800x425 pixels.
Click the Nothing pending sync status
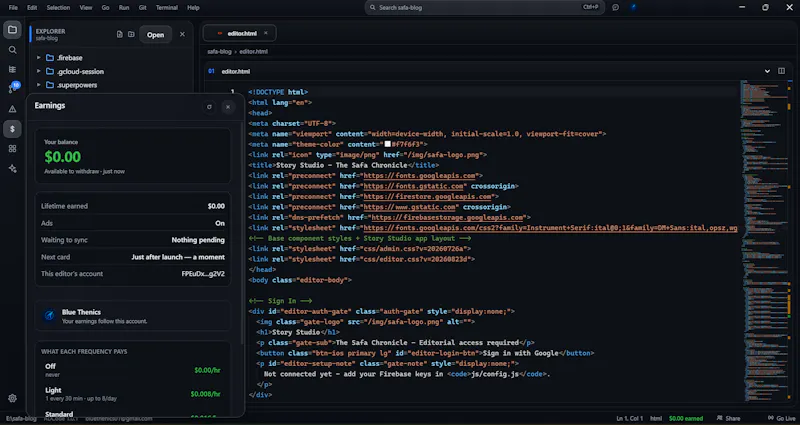pos(198,240)
